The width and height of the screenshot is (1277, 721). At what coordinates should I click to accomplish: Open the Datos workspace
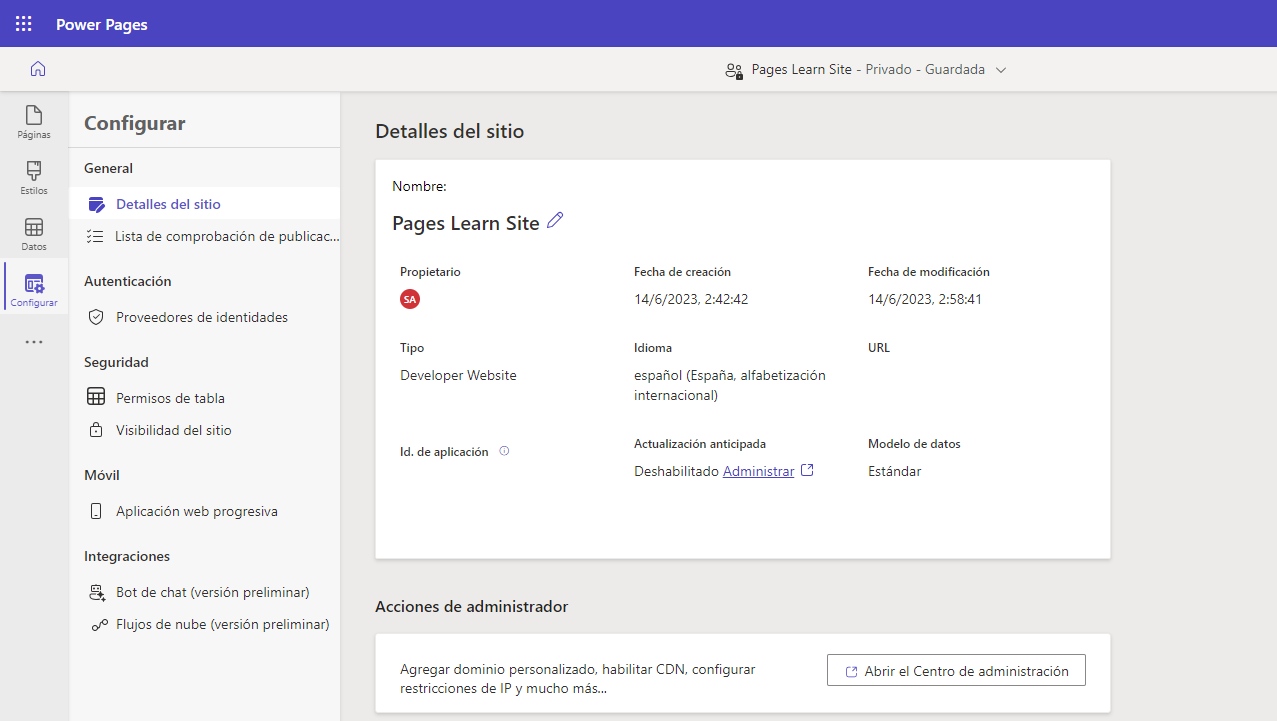tap(34, 234)
